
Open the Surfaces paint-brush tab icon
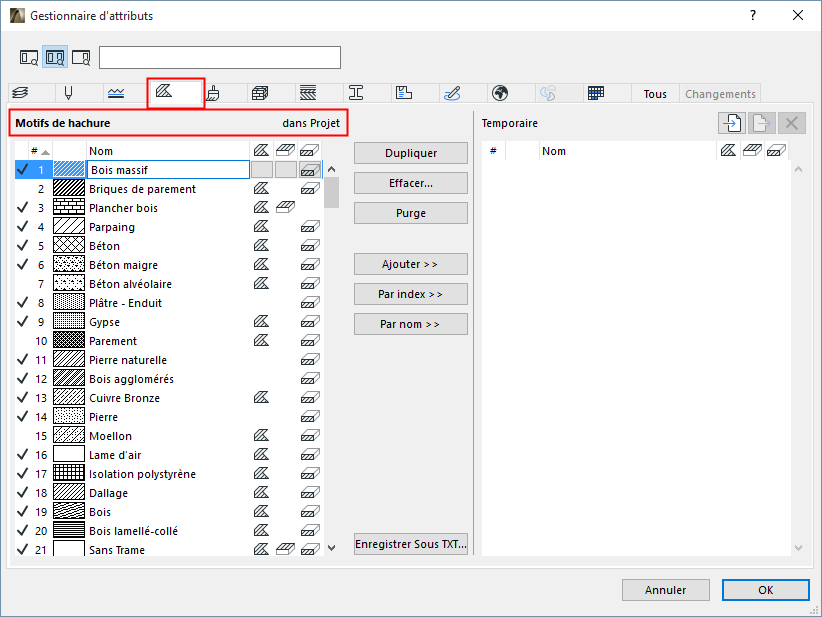(212, 93)
